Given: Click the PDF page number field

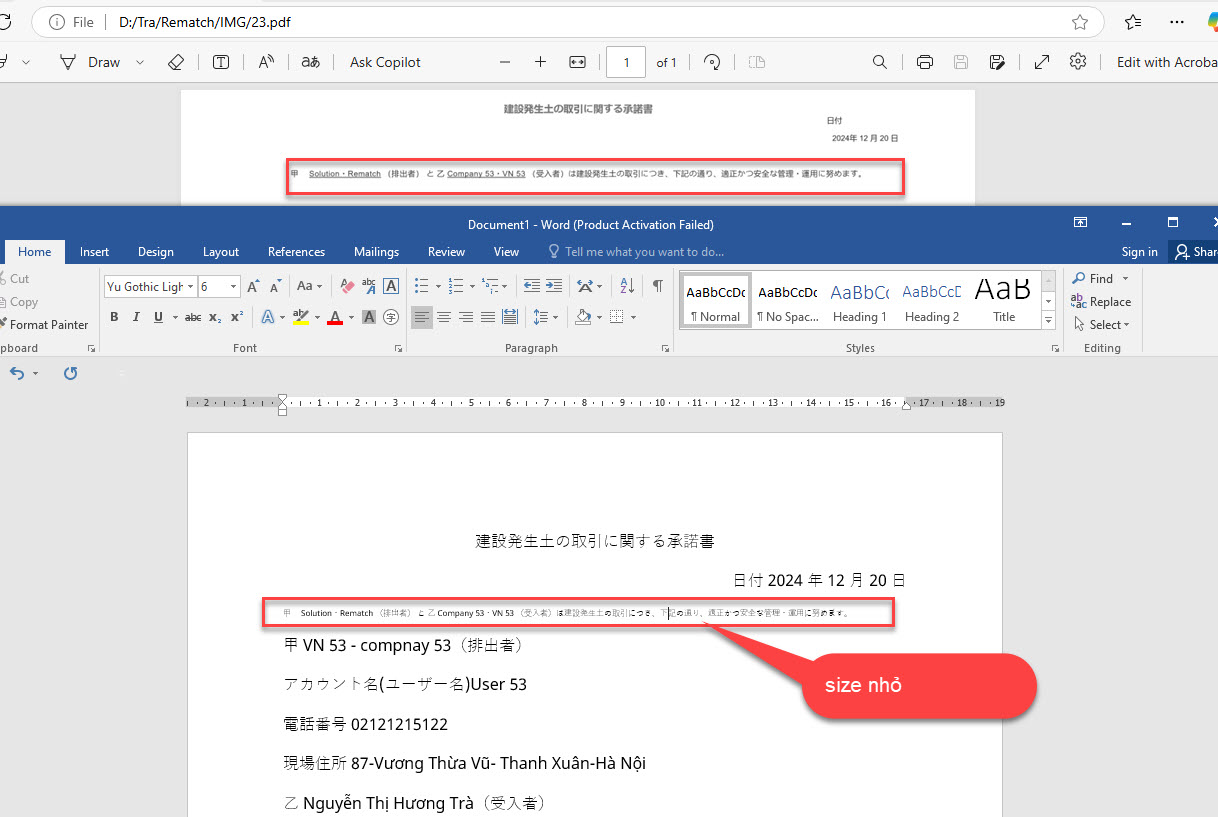Looking at the screenshot, I should click(x=626, y=62).
